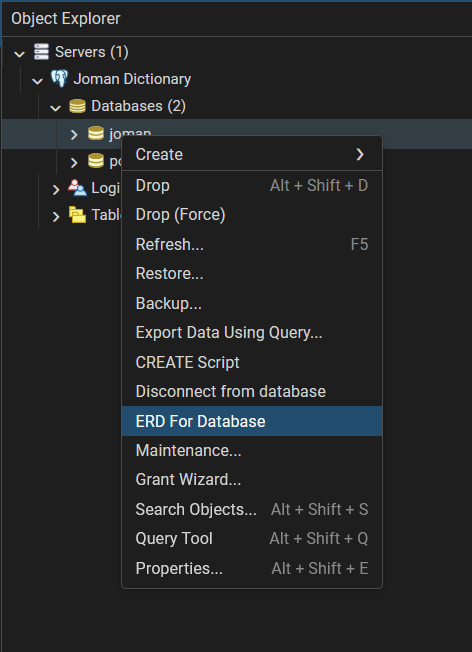Open CREATE Script menu entry
This screenshot has height=652, width=472.
[252, 362]
